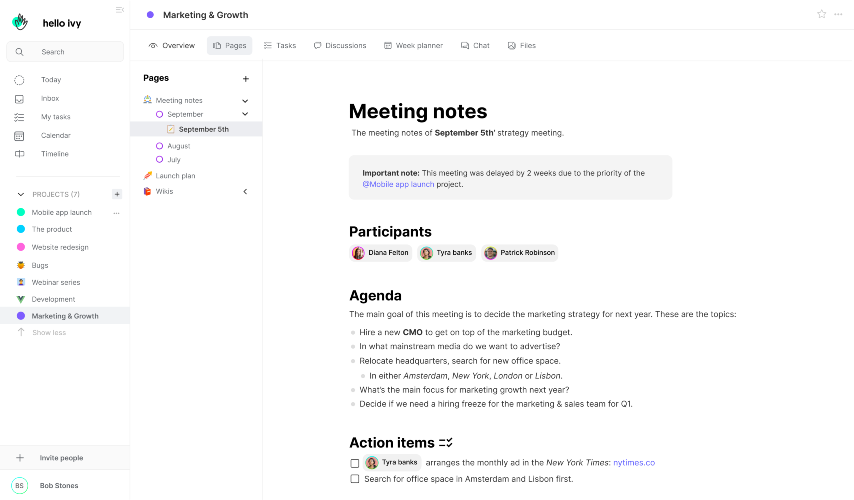Click the Launch plan rocket icon
854x500 pixels.
click(x=147, y=175)
